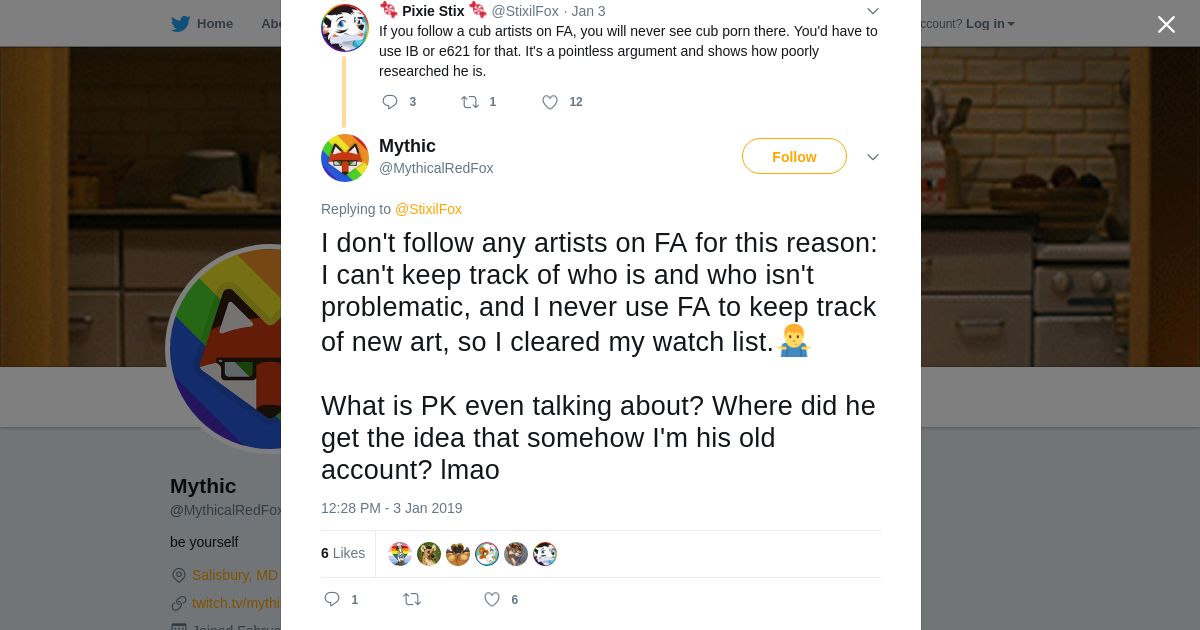This screenshot has height=630, width=1200.
Task: Open Mythic's fox avatar in tweet
Action: (345, 158)
